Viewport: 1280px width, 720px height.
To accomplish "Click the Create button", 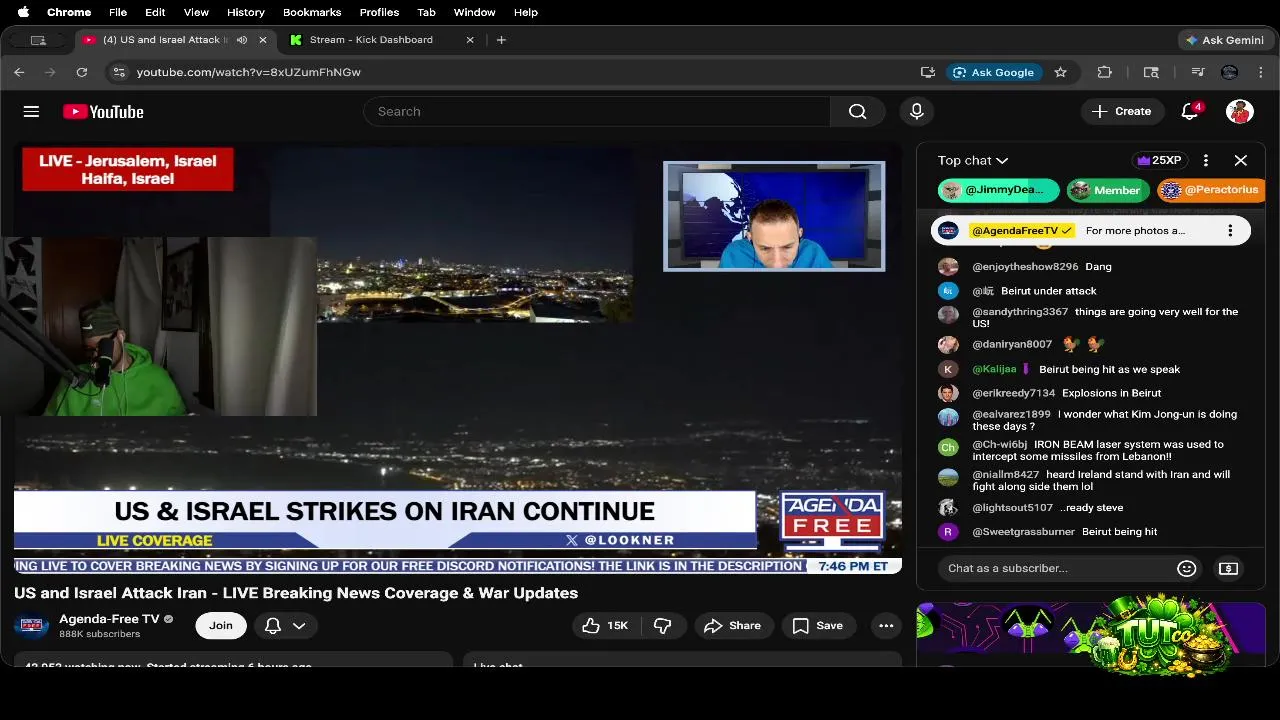I will click(x=1122, y=112).
